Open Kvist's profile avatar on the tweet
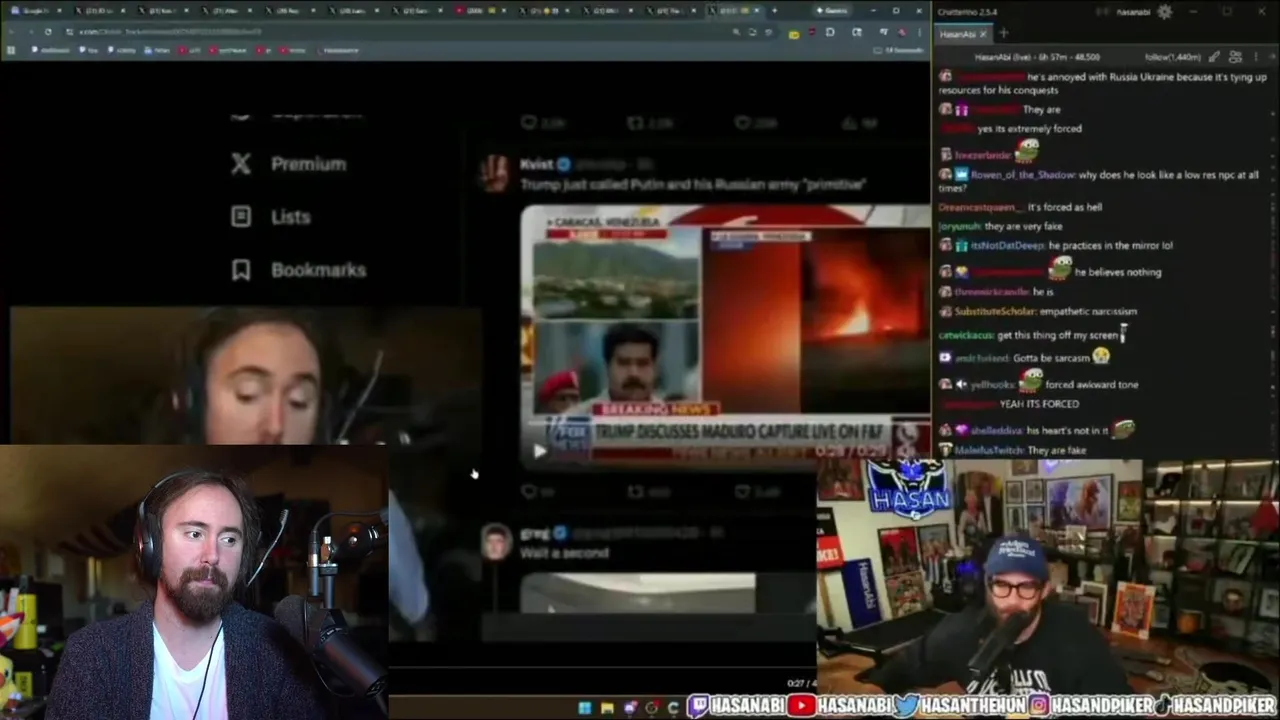The width and height of the screenshot is (1280, 720). click(x=494, y=173)
